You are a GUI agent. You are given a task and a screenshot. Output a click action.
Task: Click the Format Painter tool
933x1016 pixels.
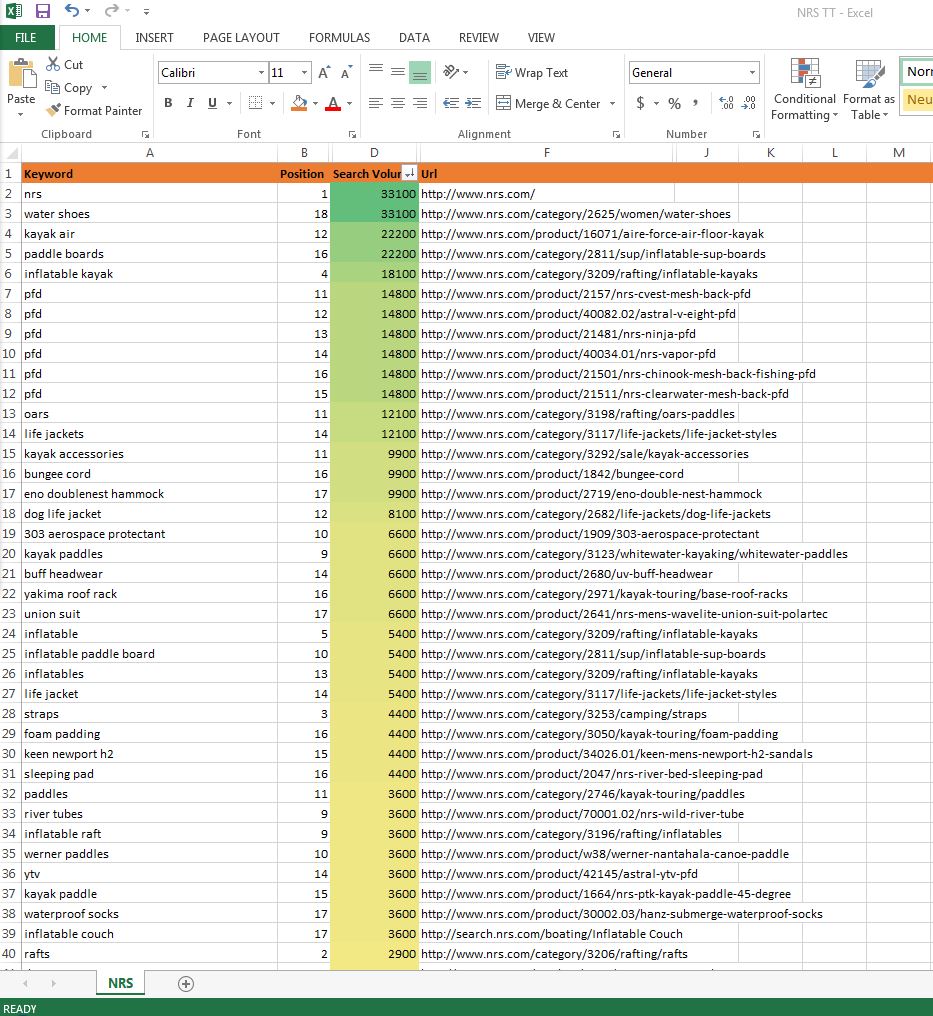tap(94, 111)
